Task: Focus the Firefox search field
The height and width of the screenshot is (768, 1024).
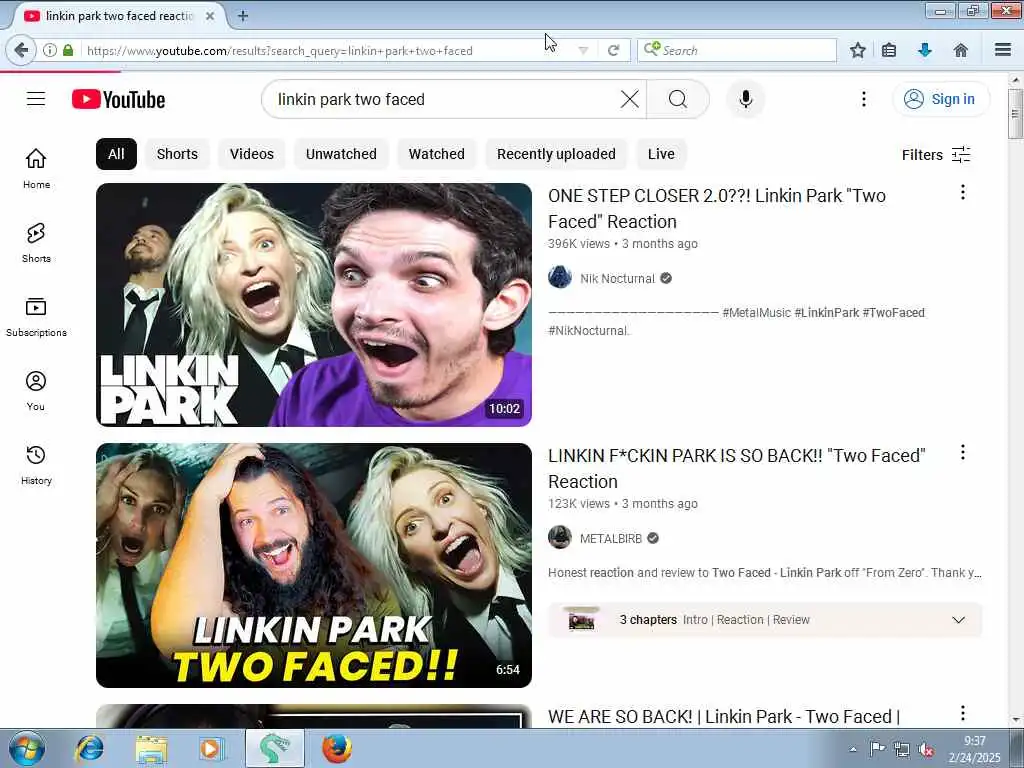Action: pyautogui.click(x=737, y=50)
